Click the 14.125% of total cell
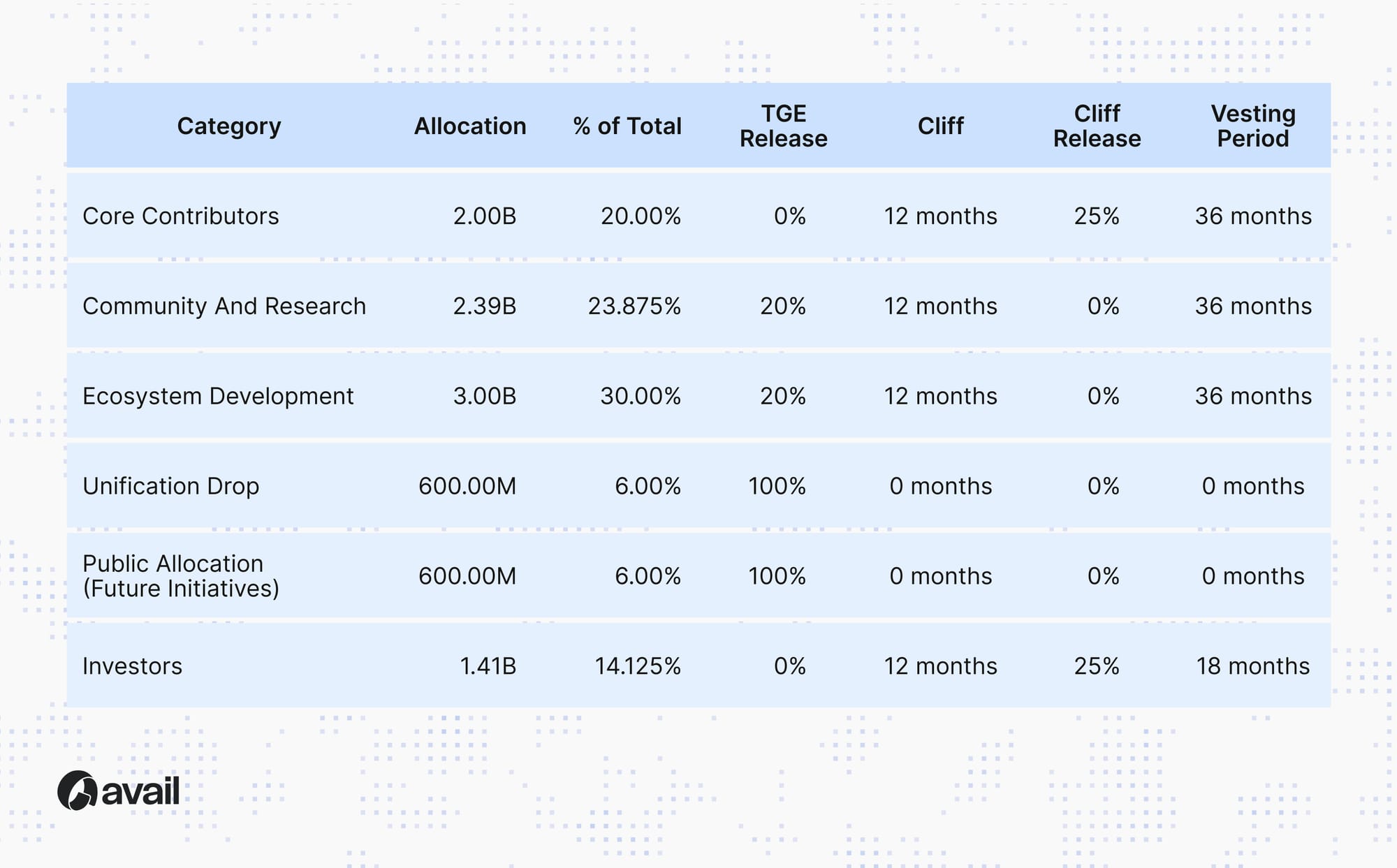Screen dimensions: 1397x868 click(x=638, y=666)
